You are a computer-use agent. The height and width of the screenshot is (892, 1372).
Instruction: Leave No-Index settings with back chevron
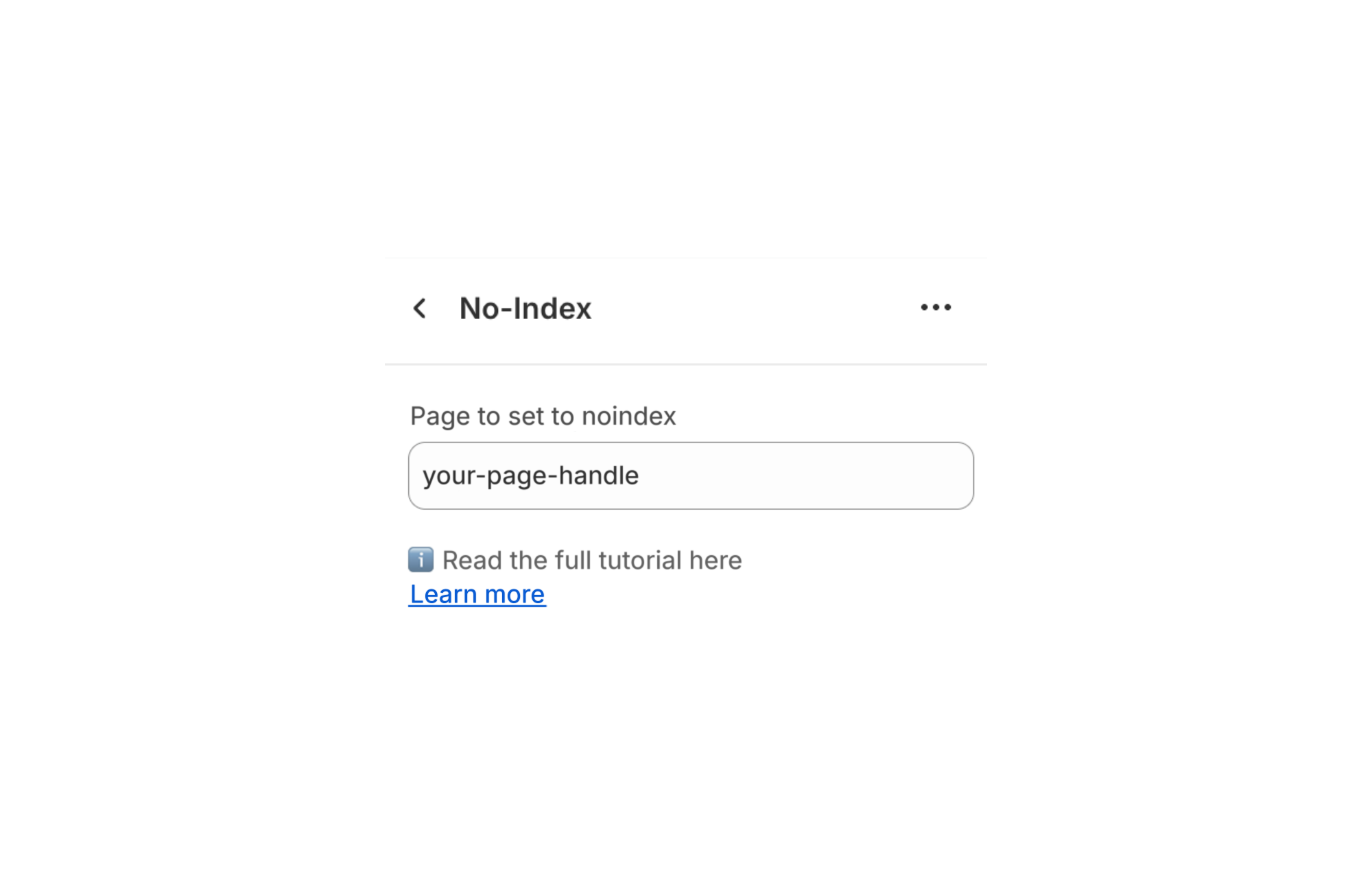(420, 308)
